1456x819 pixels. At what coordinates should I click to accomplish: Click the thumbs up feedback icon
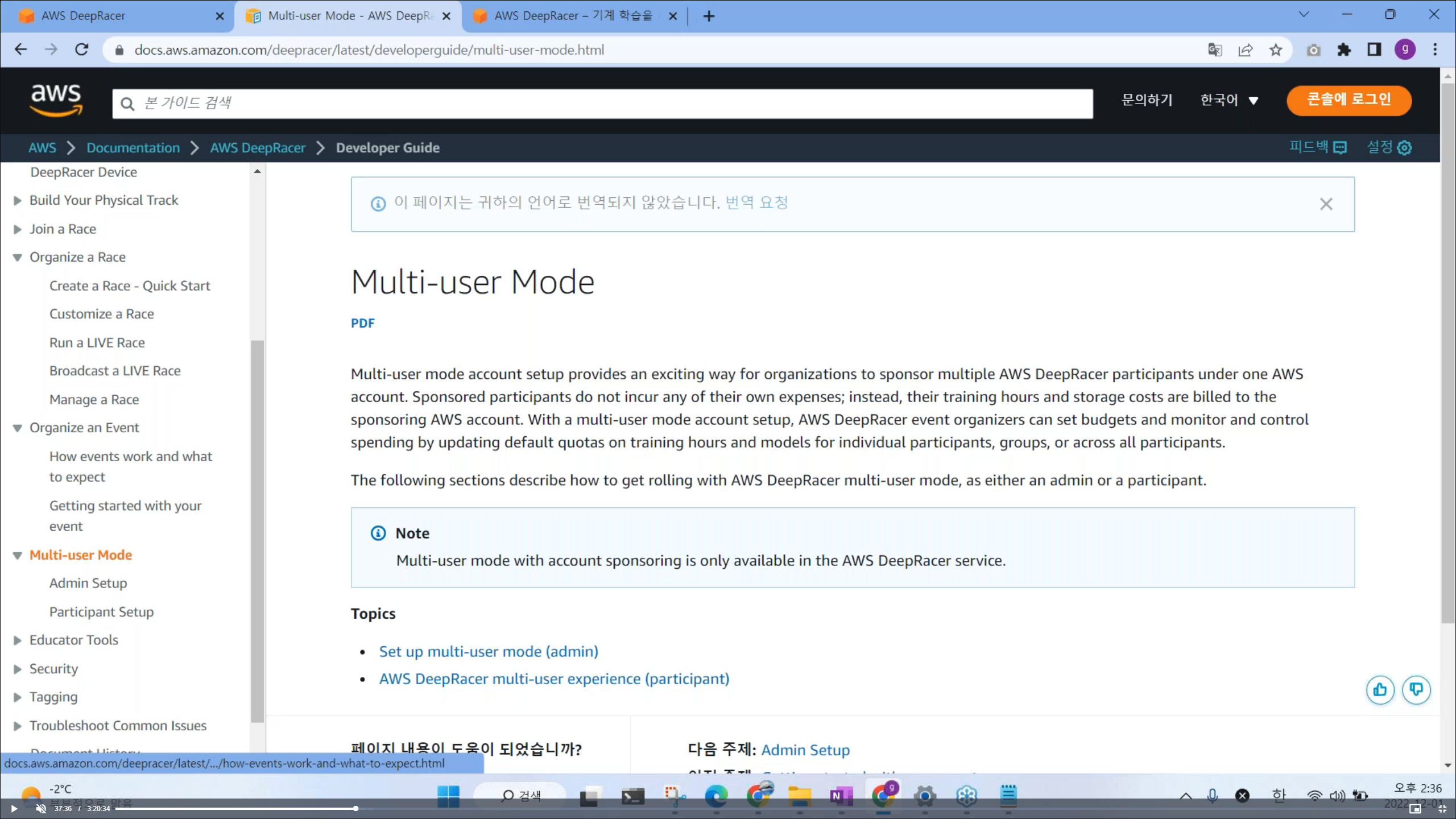click(1380, 690)
